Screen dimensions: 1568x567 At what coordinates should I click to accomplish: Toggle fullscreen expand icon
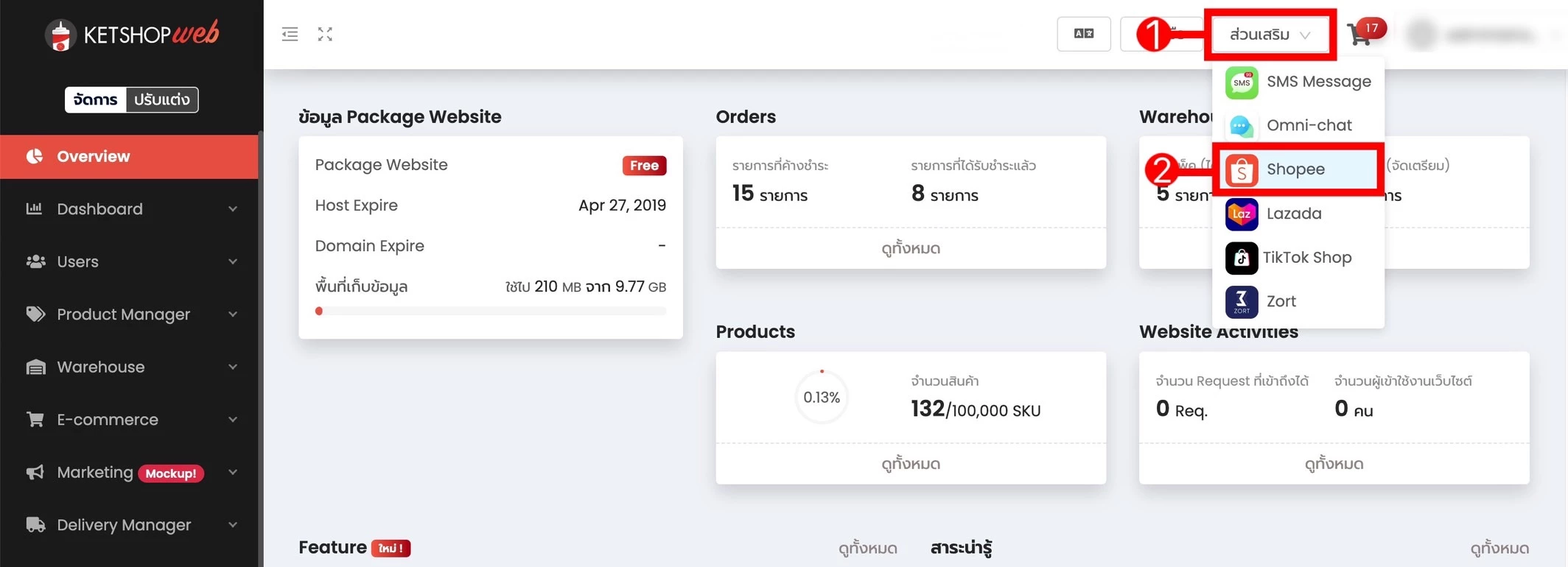[x=325, y=34]
